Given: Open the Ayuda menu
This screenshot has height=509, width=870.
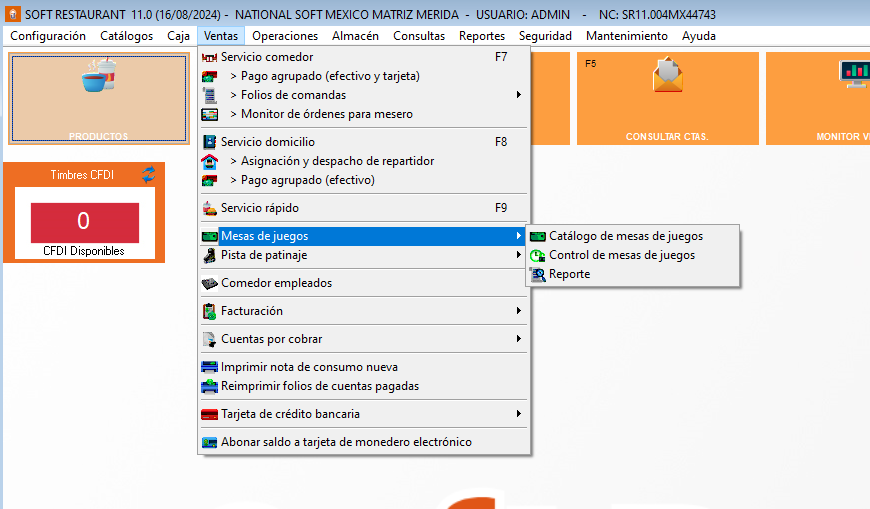Looking at the screenshot, I should tap(699, 36).
